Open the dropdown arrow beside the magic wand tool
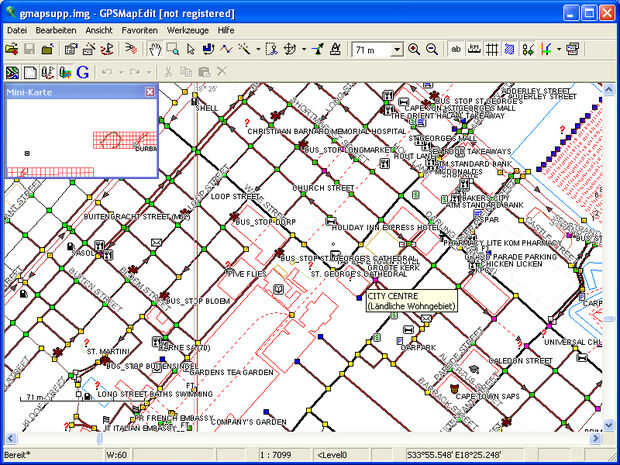The width and height of the screenshot is (620, 465). coord(258,50)
